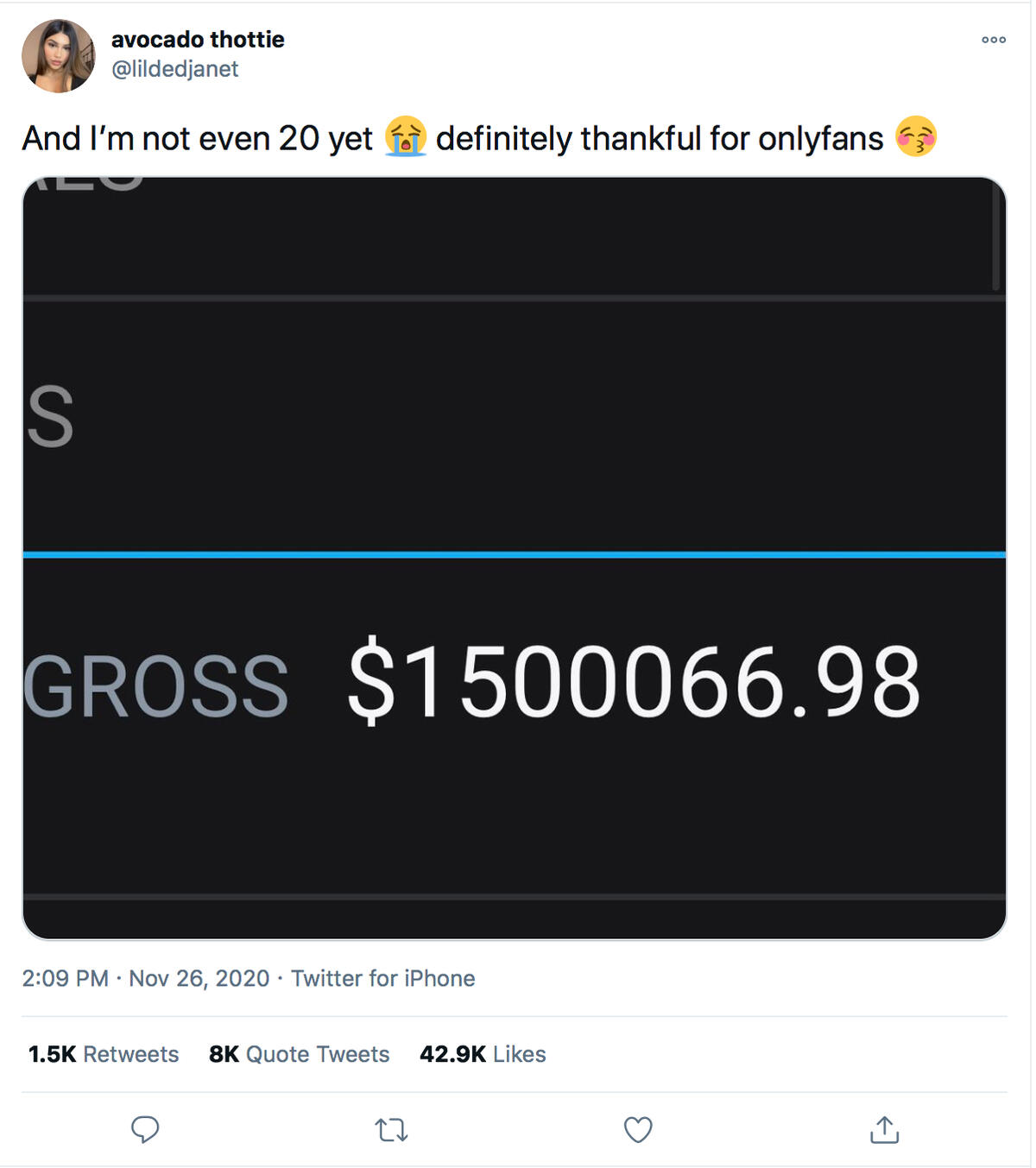1036x1168 pixels.
Task: Click the 2:09 PM Nov 26, 2020 timestamp
Action: tap(146, 978)
